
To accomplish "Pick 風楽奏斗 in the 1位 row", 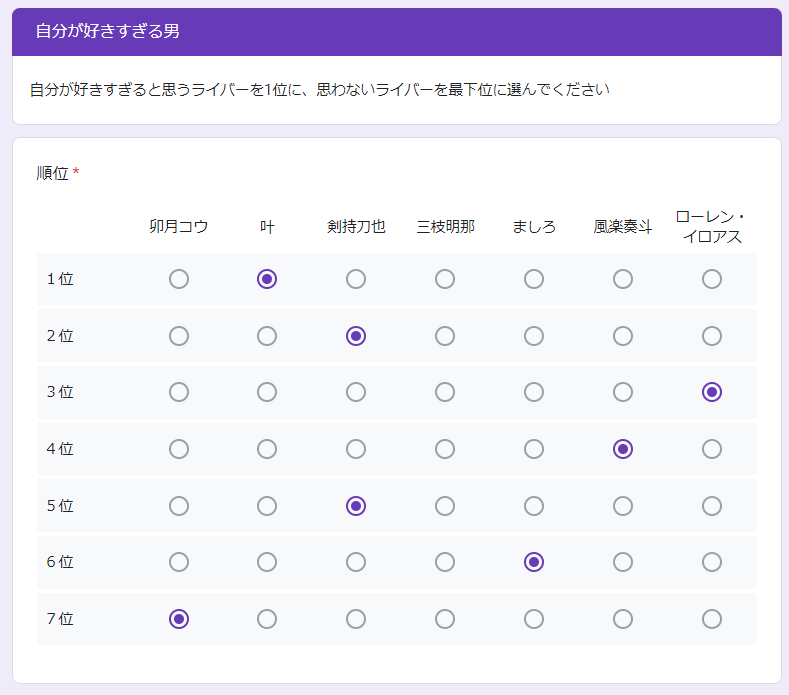I will [623, 279].
